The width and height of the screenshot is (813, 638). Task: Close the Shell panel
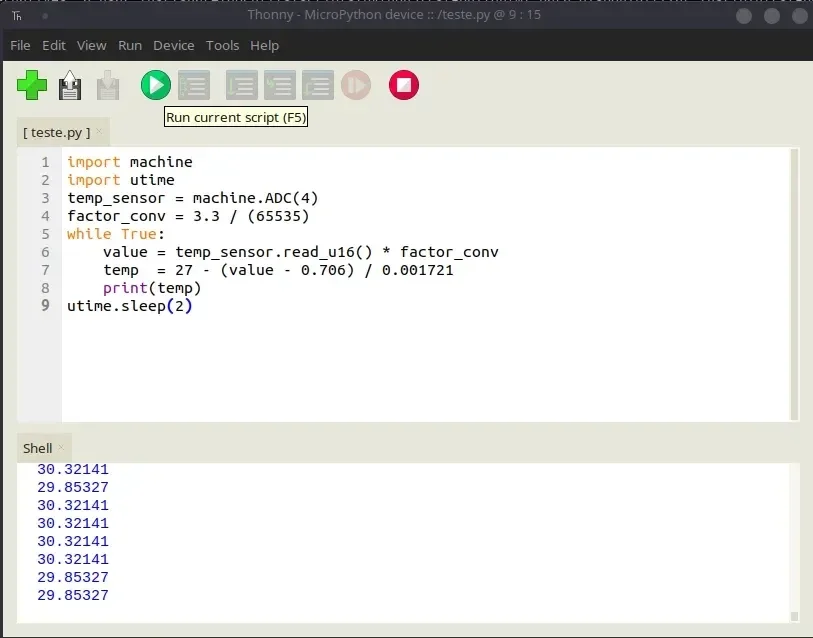(x=61, y=447)
